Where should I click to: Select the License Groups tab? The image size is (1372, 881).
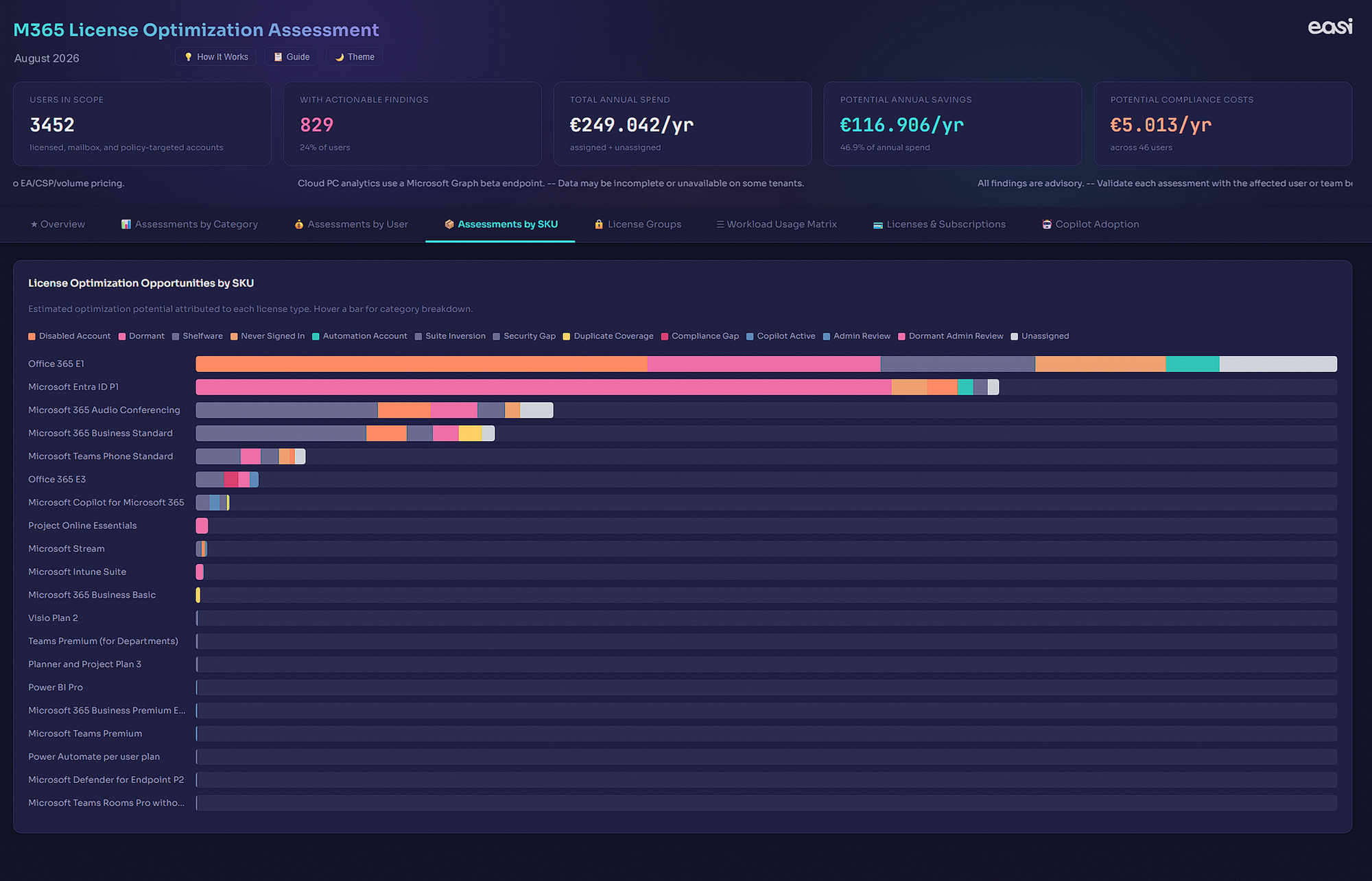pyautogui.click(x=637, y=224)
